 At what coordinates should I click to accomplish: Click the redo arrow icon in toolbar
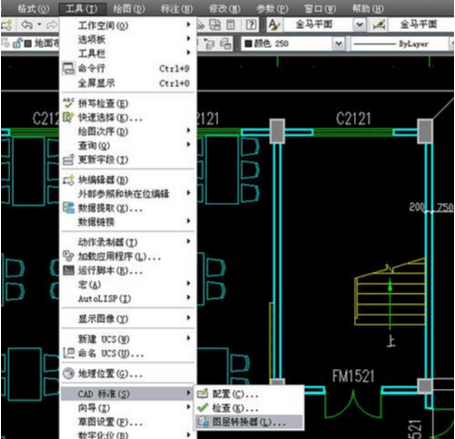[x=51, y=25]
